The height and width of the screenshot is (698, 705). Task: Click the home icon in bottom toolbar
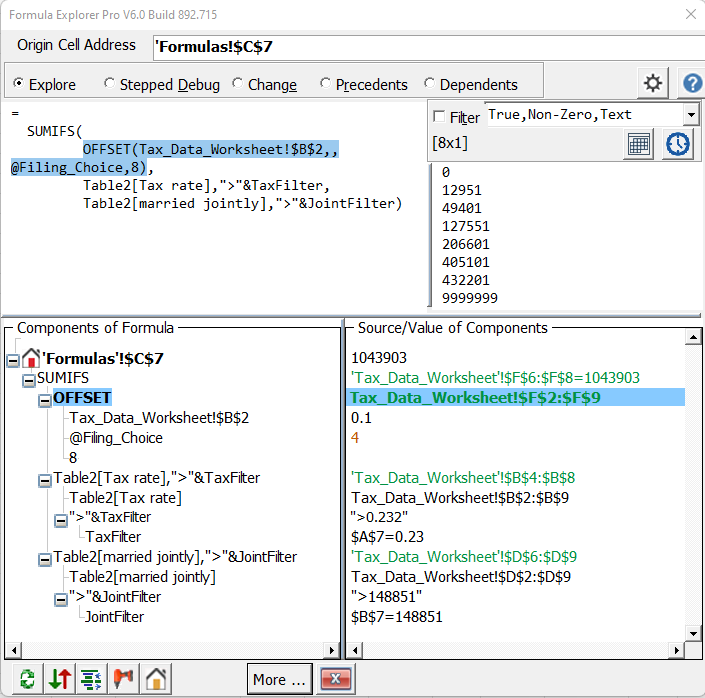coord(156,679)
